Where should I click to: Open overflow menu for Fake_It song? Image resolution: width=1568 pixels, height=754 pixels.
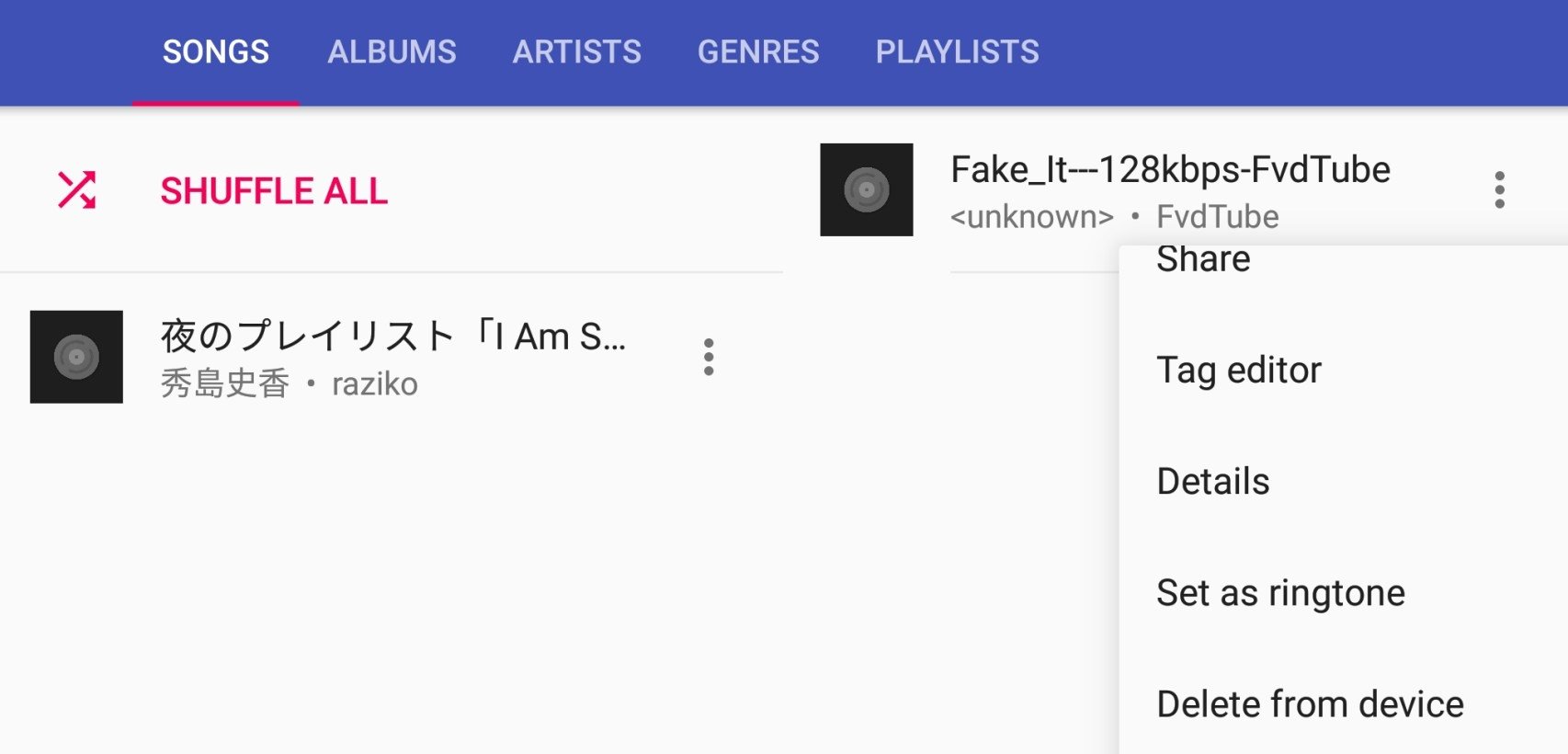point(1499,189)
